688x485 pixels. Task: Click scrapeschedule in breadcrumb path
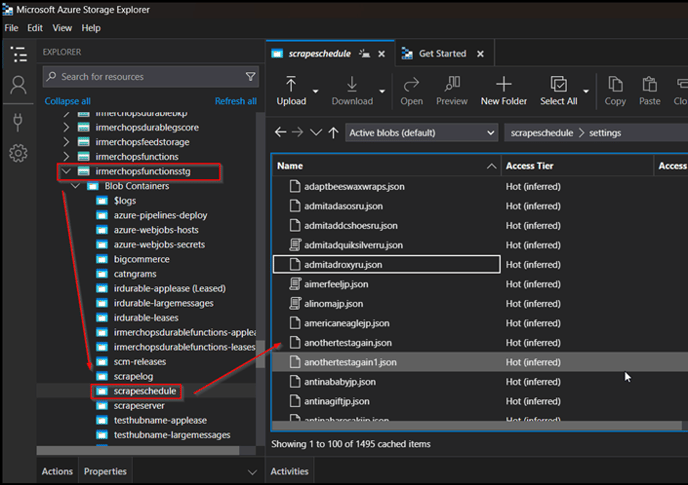541,133
